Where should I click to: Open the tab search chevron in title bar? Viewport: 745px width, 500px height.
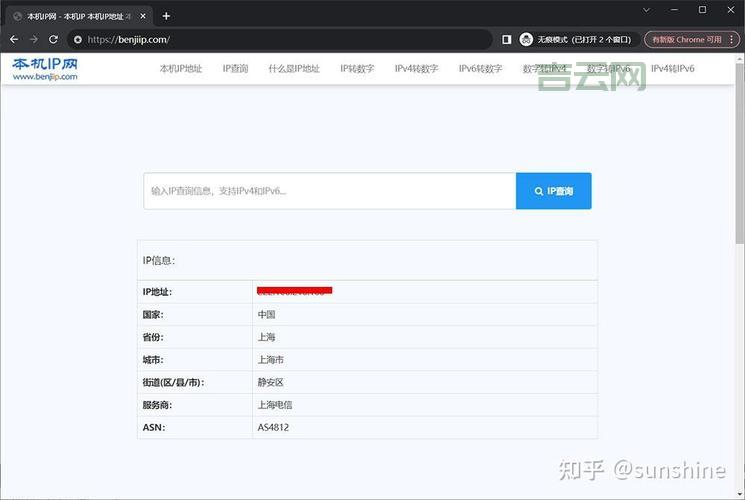646,10
